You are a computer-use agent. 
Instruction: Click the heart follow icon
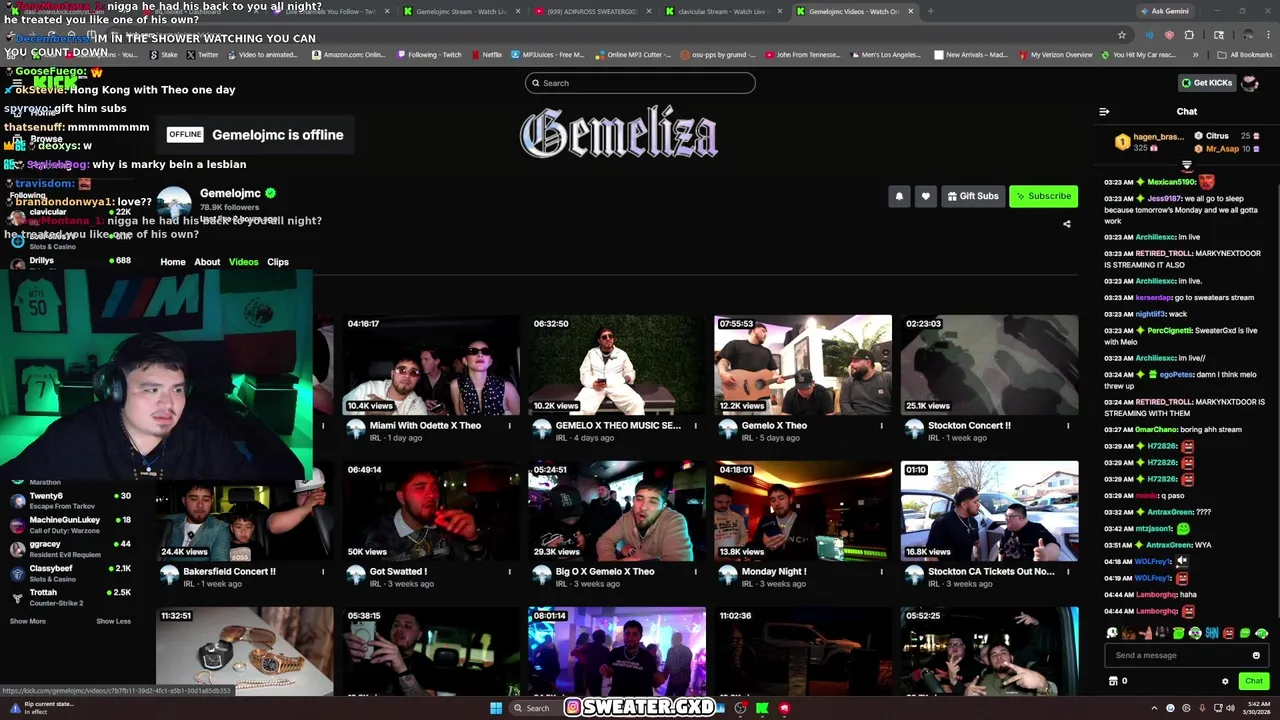pos(926,196)
